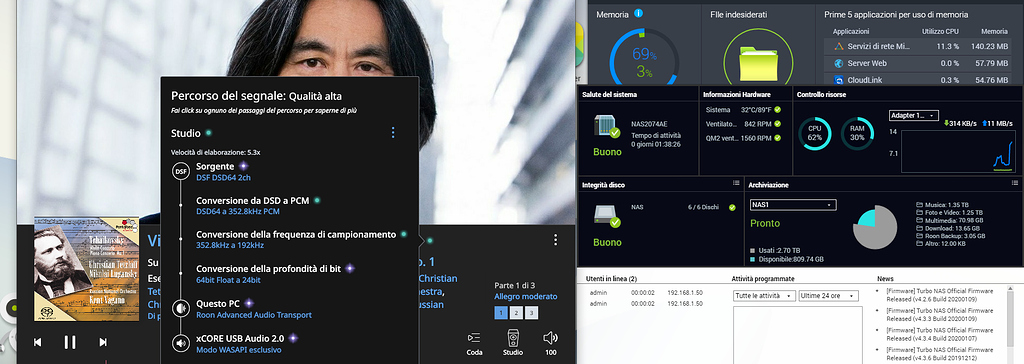Click the green check beside 6 / 6 Dischi
Screen dimensions: 1024x364
732,207
